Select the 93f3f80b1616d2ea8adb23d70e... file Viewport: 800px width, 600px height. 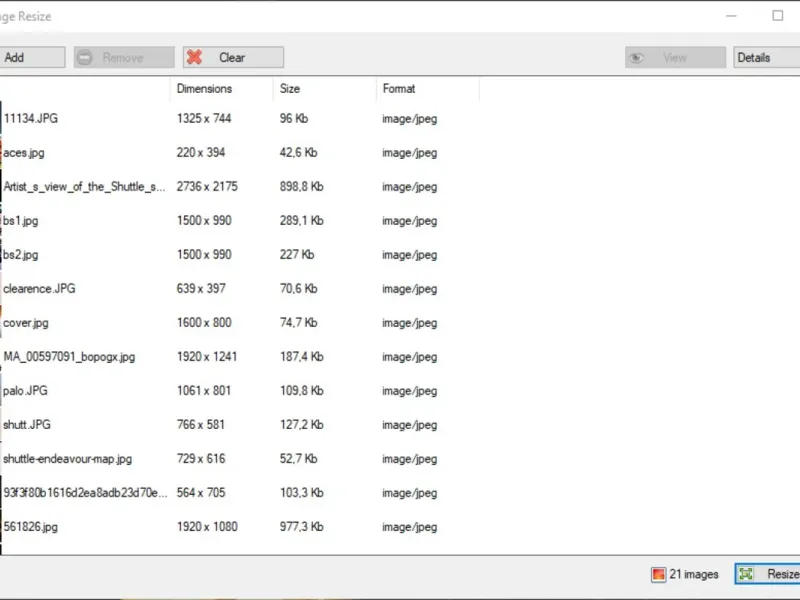click(85, 493)
